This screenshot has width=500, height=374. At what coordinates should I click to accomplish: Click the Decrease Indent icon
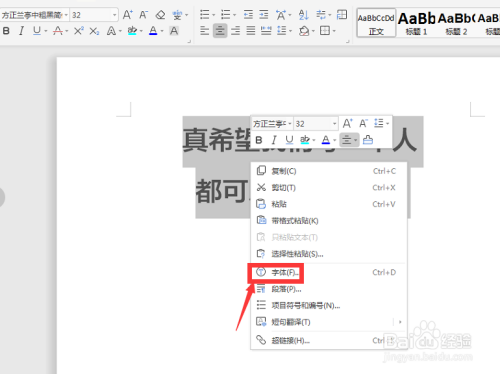point(248,15)
